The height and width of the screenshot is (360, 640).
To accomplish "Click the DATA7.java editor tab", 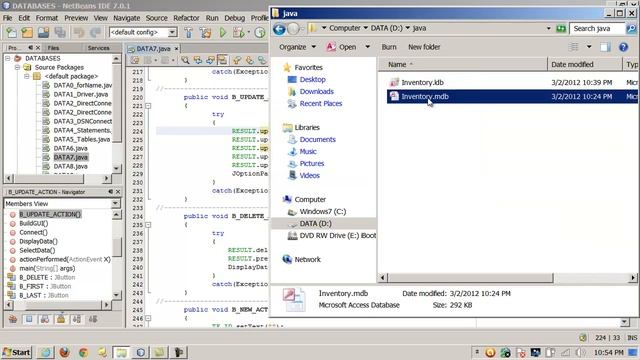I will (153, 49).
